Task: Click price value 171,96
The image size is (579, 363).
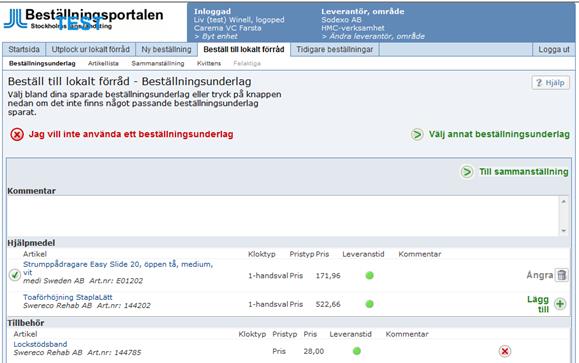Action: tap(328, 275)
